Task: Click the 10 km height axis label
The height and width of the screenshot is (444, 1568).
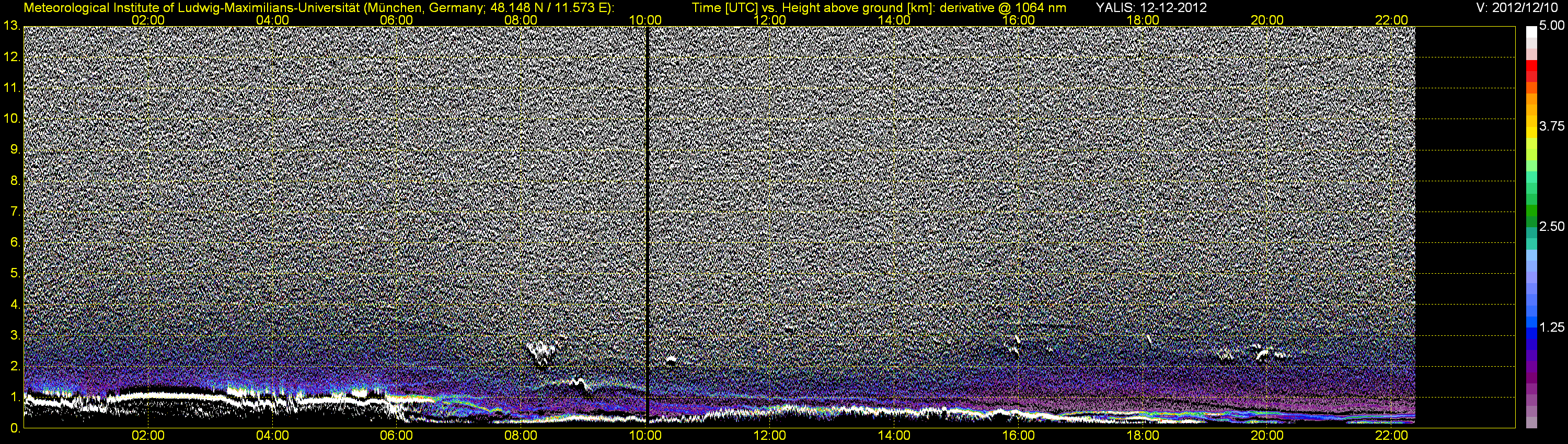Action: click(x=11, y=119)
